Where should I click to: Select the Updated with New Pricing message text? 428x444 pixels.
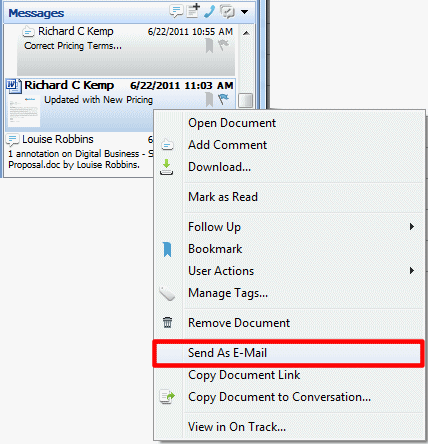tap(99, 100)
